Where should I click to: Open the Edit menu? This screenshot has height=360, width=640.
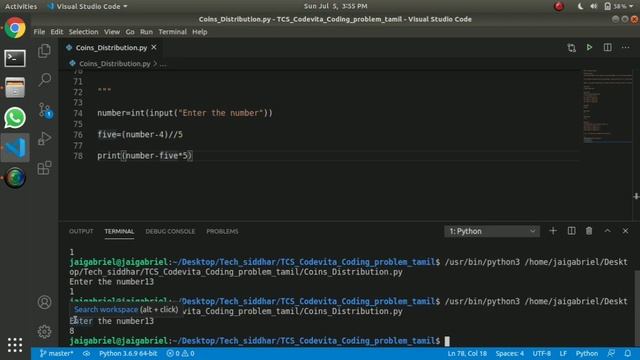click(57, 32)
